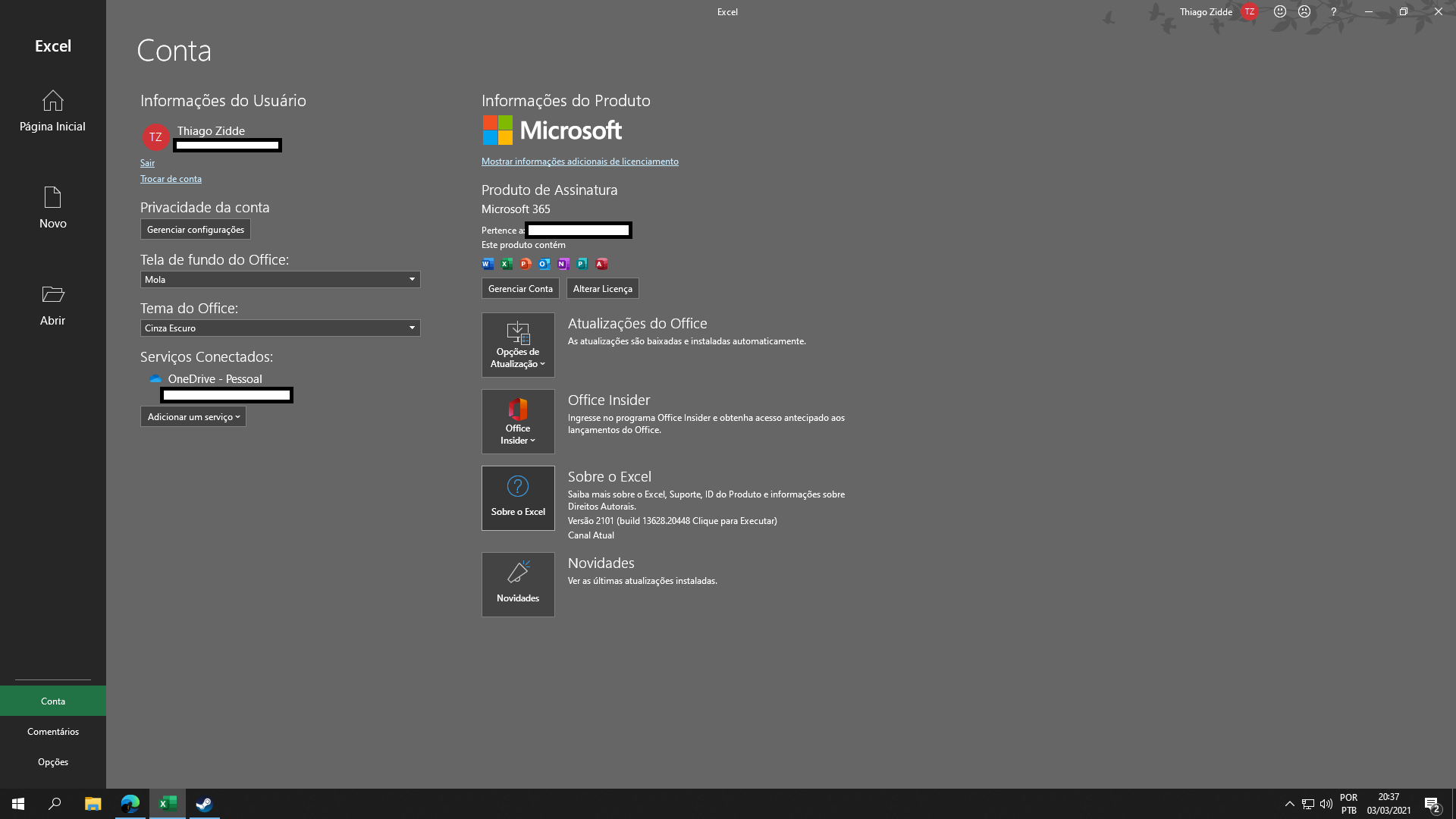Click the Word app icon in product contents
Screen dimensions: 1456x819
[488, 264]
